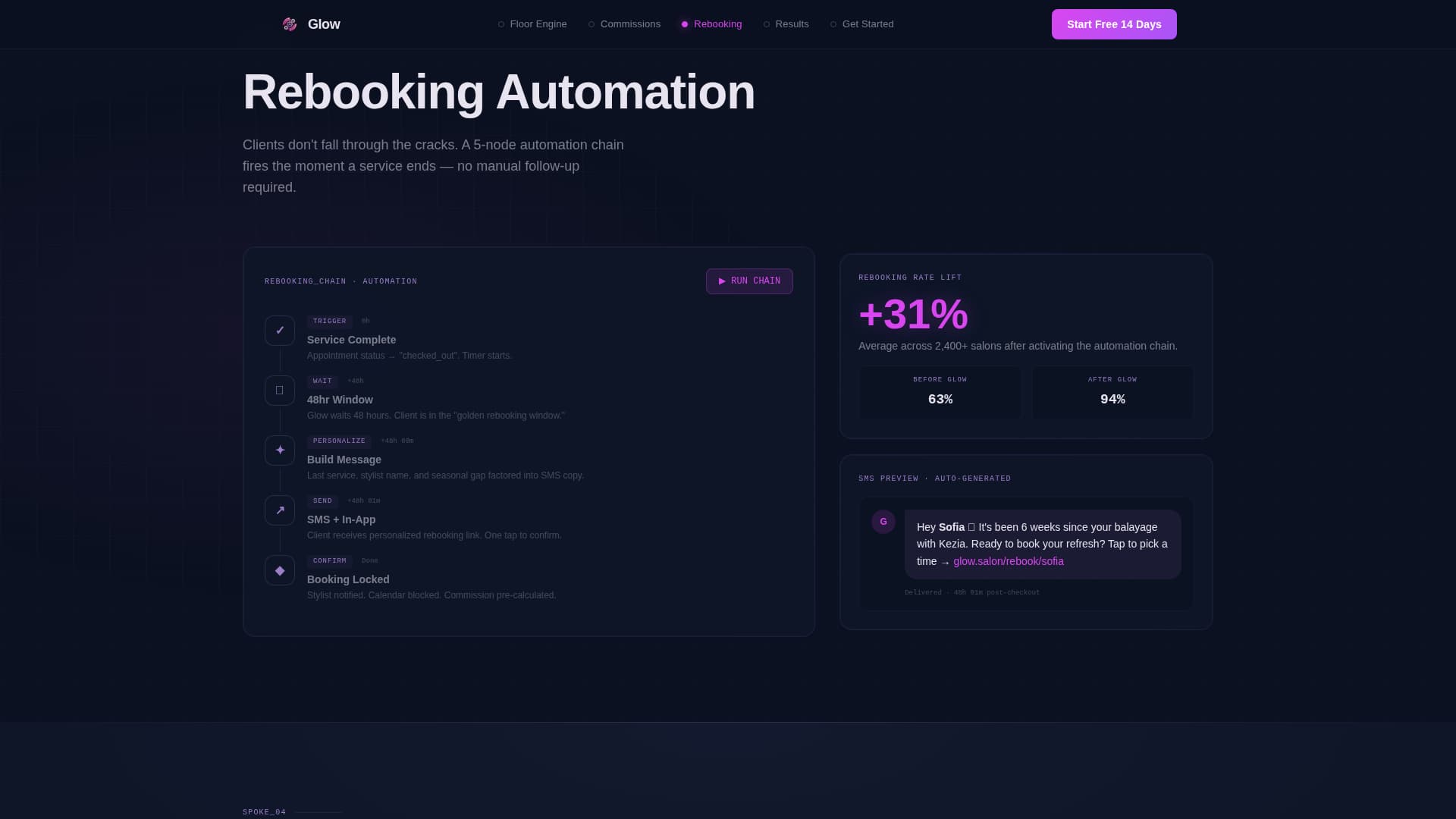Click the Booking Locked step title
The height and width of the screenshot is (819, 1456).
click(x=348, y=579)
